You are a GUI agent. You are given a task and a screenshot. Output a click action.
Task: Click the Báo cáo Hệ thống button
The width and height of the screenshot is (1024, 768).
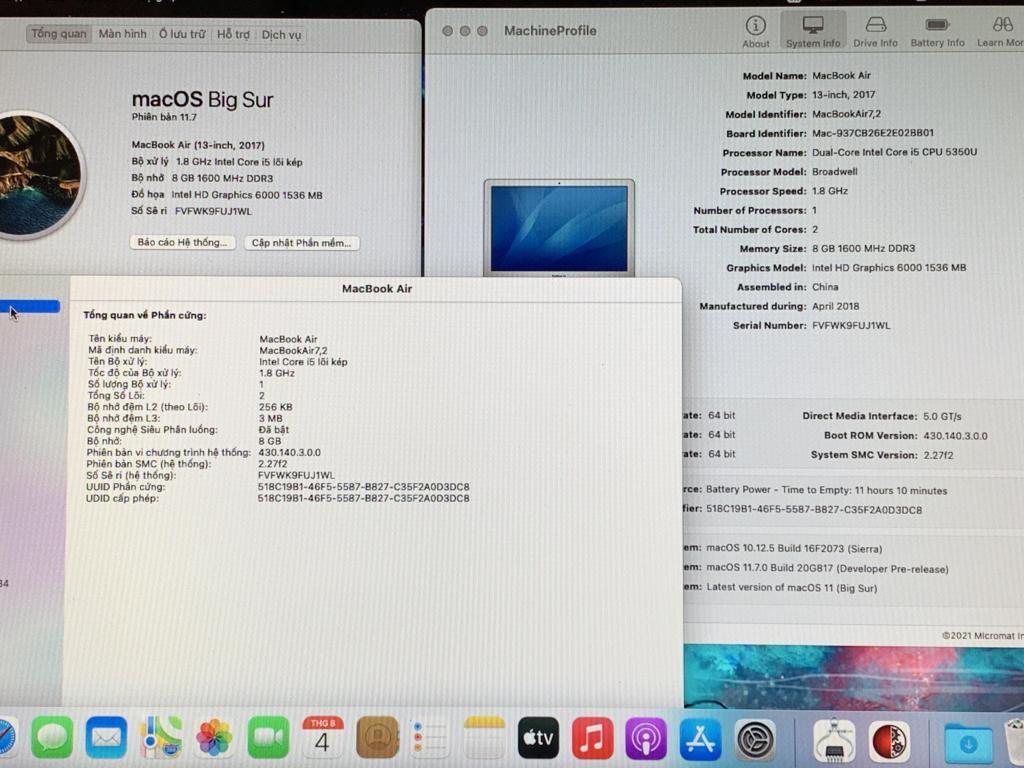pos(182,242)
